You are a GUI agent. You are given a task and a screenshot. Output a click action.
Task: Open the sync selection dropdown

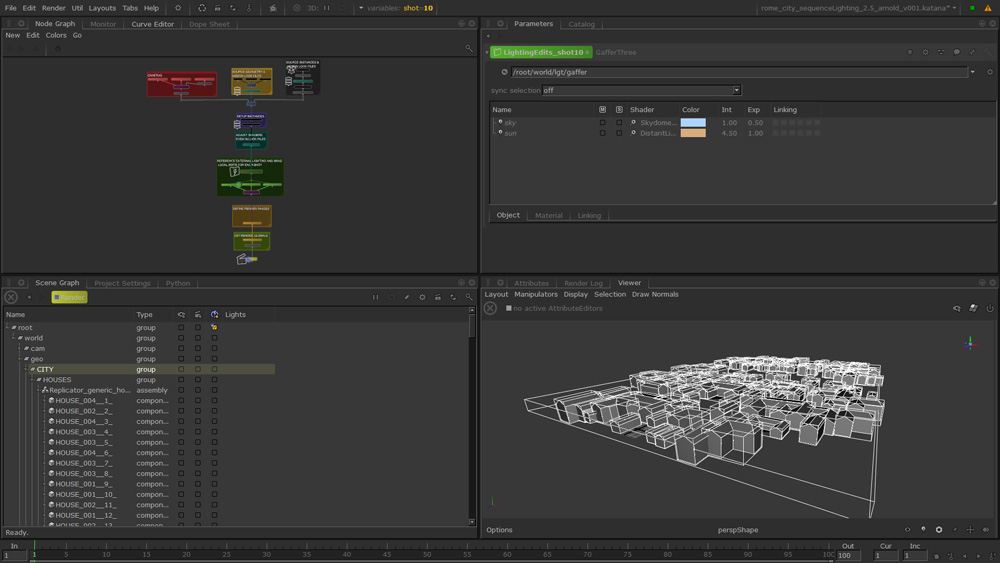642,90
